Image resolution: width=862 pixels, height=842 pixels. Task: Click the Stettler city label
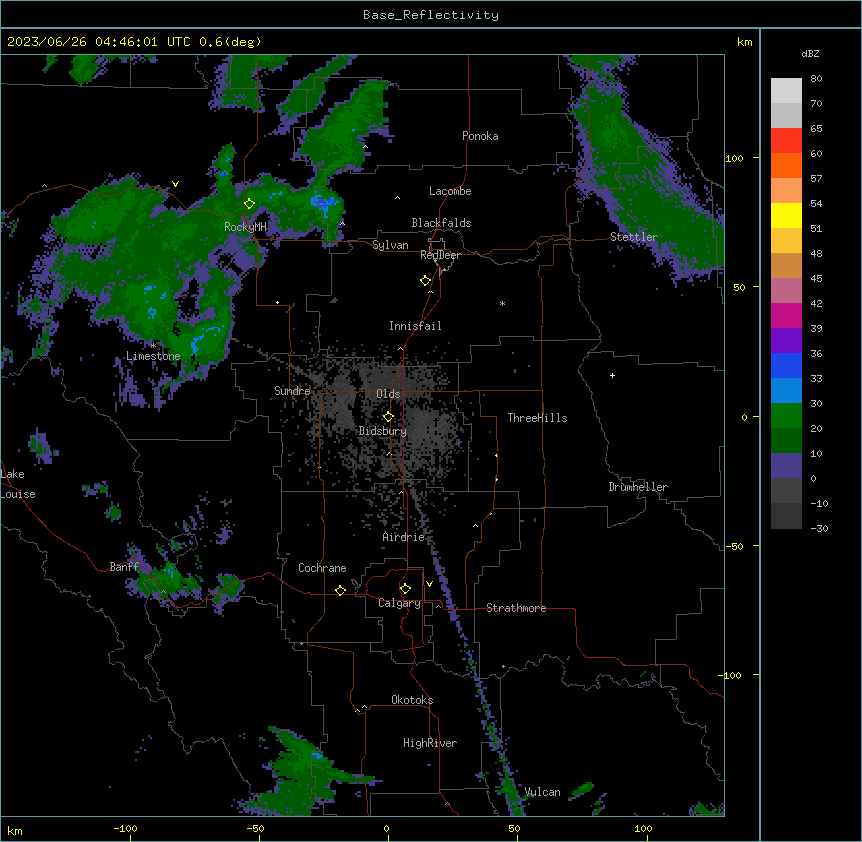634,237
